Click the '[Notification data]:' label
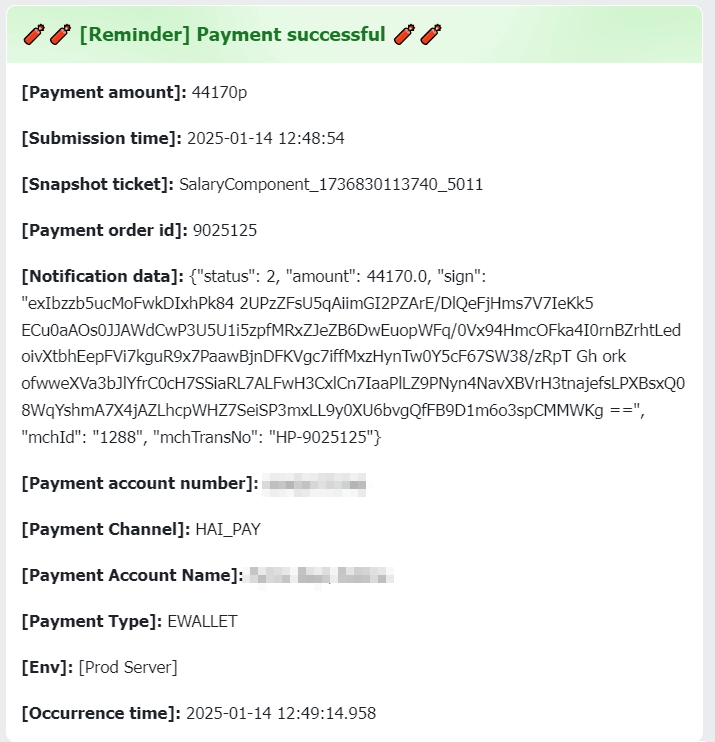 102,276
